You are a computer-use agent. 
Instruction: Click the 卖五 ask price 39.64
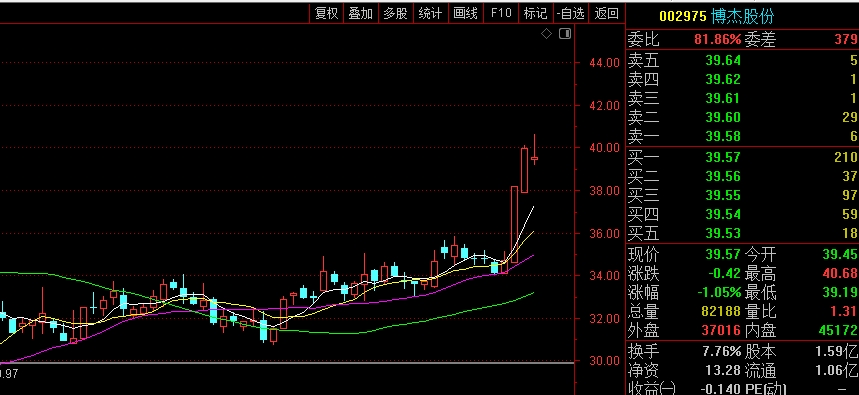[x=723, y=60]
